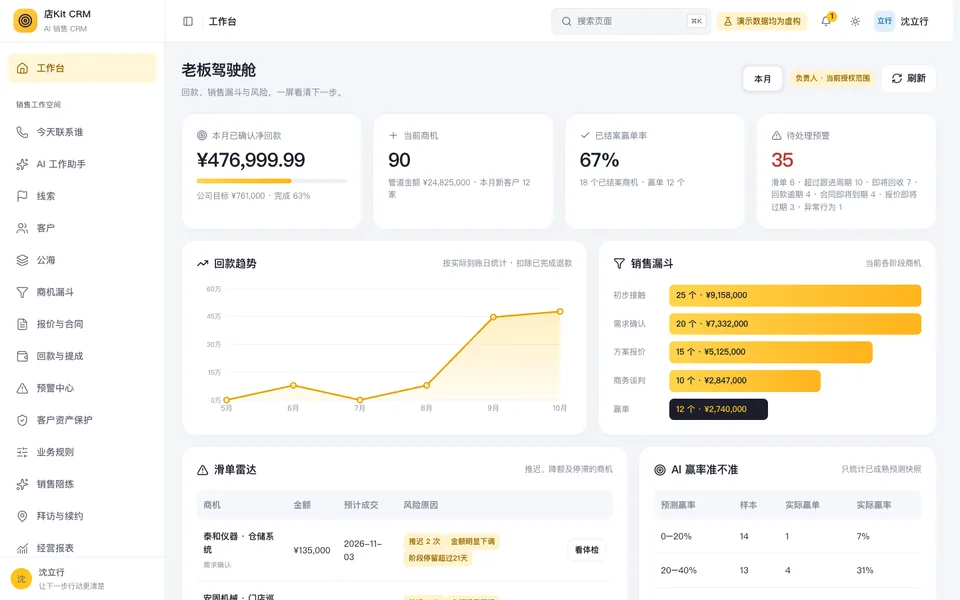Select the 商务谈判 funnel bar 10 个

[x=744, y=381]
